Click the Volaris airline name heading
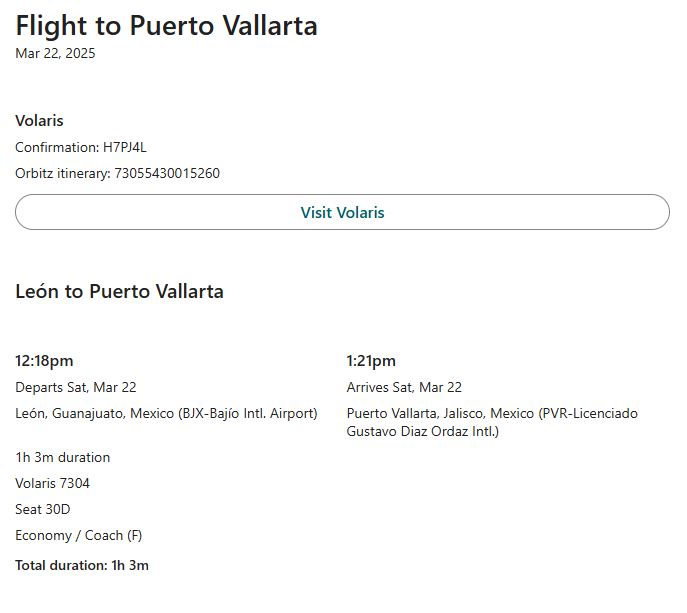687x613 pixels. pos(39,121)
